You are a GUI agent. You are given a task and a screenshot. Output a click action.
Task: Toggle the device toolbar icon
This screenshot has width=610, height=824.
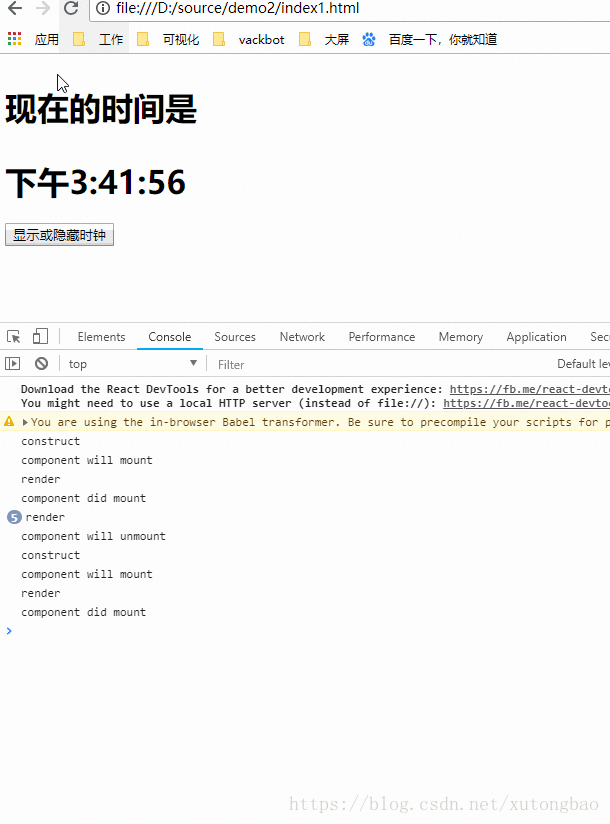[40, 336]
